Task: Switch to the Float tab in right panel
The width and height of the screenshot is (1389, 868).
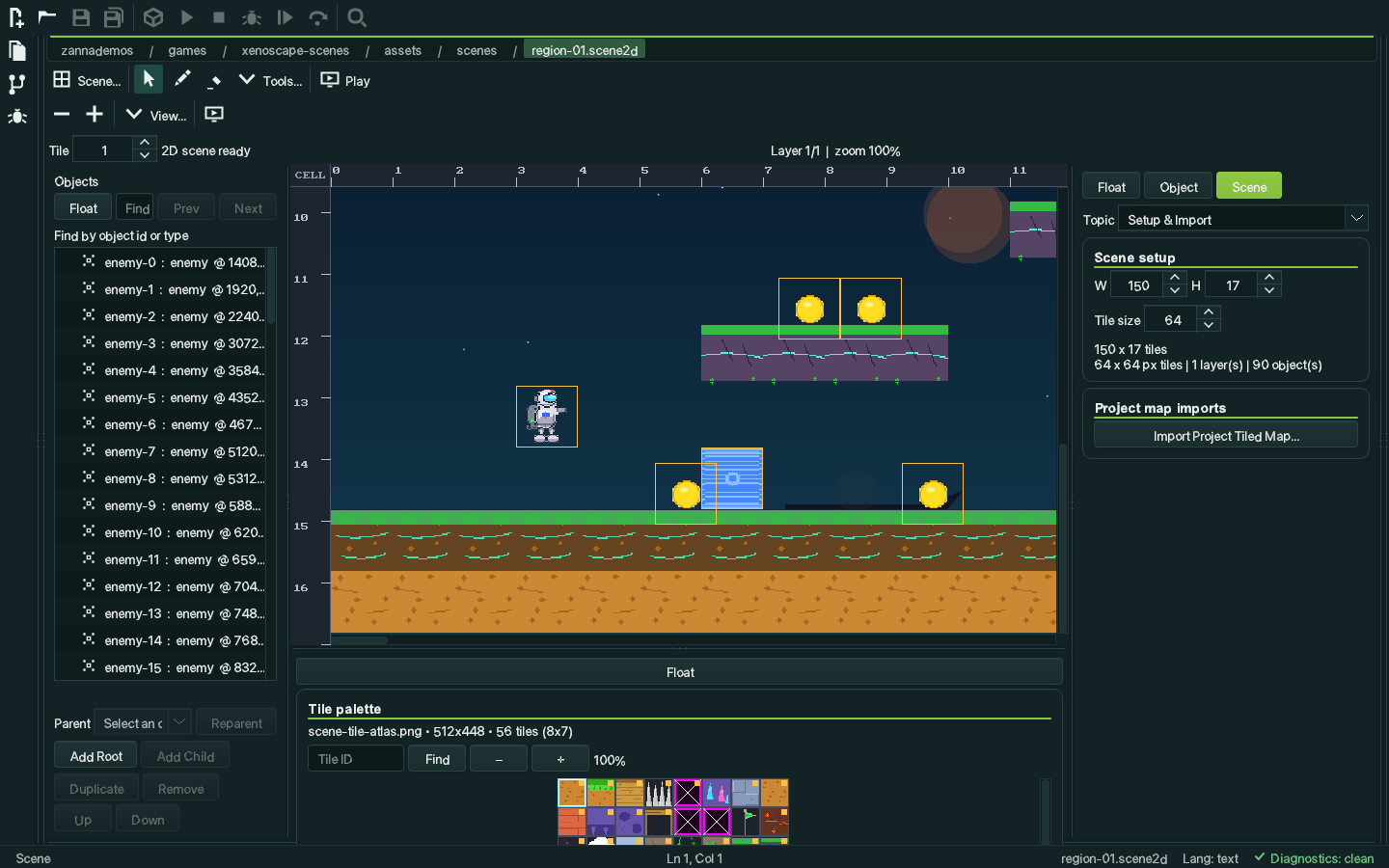Action: pos(1111,187)
